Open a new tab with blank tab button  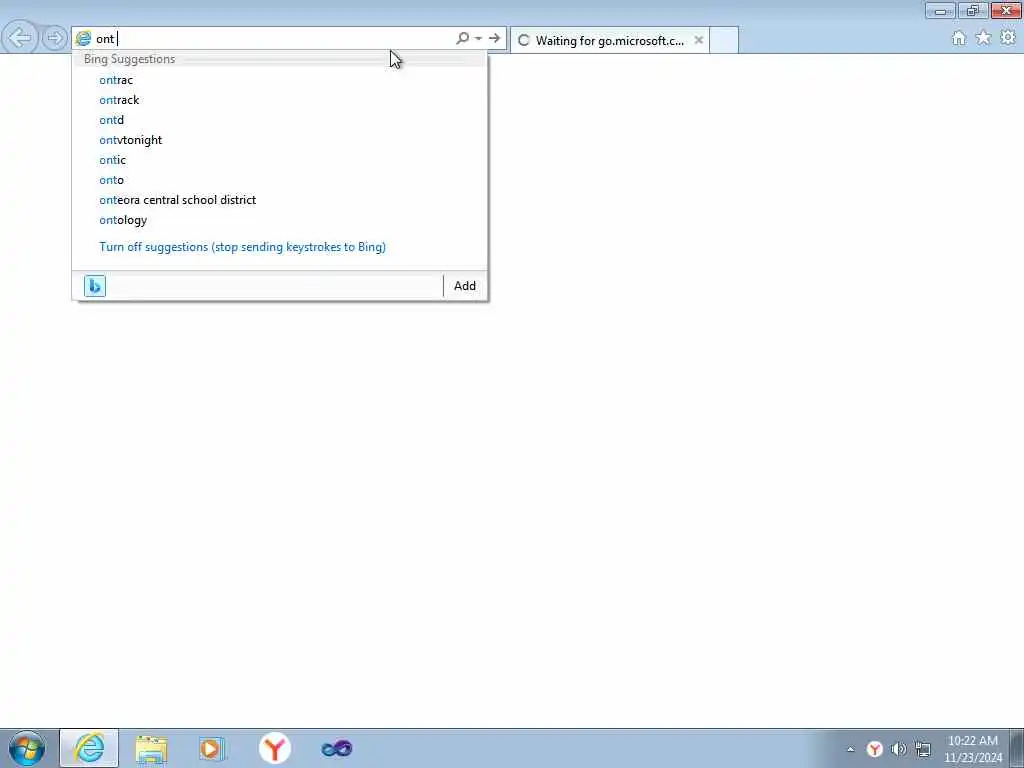tap(724, 40)
